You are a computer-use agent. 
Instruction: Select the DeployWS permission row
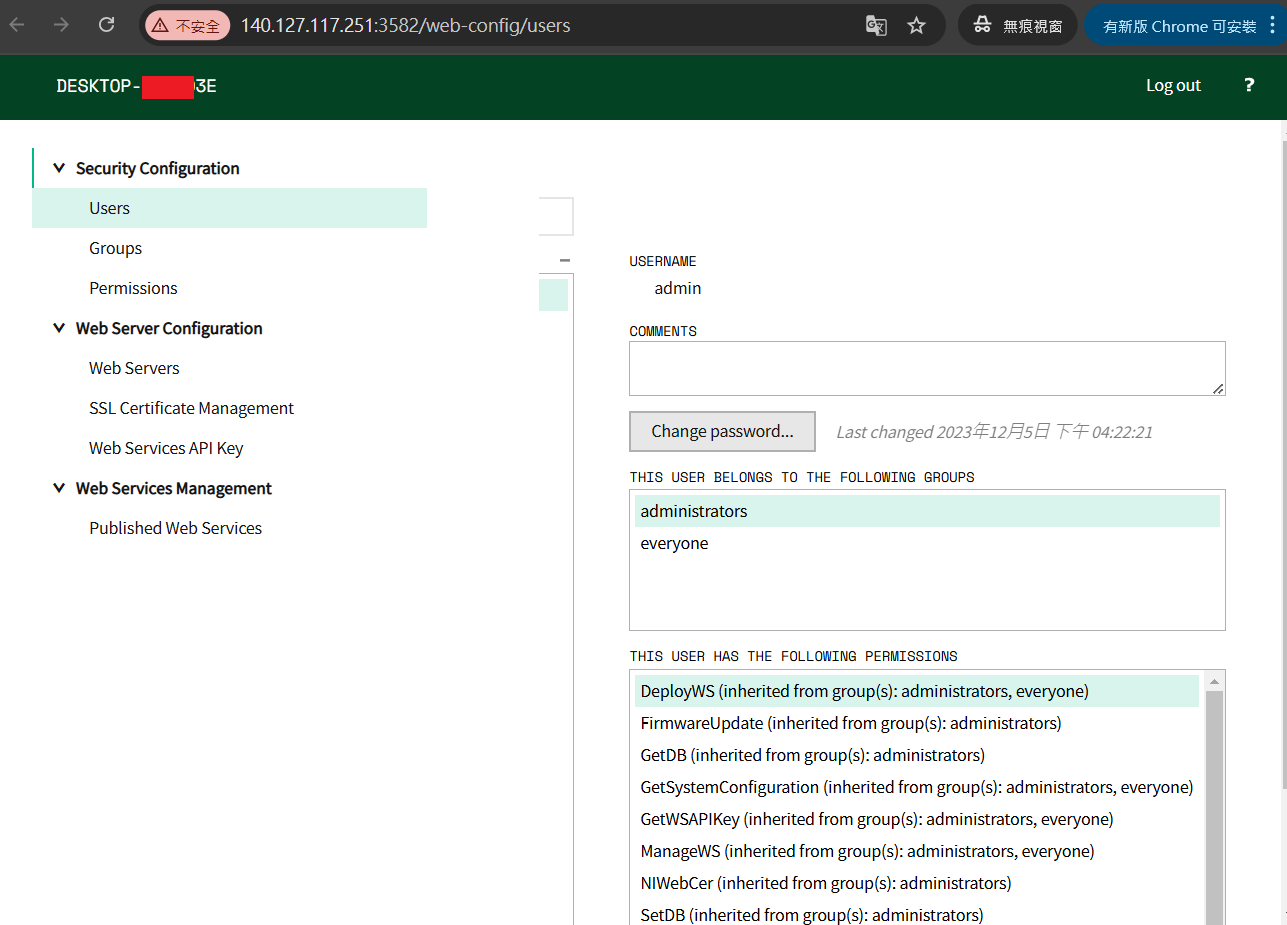pyautogui.click(x=917, y=691)
